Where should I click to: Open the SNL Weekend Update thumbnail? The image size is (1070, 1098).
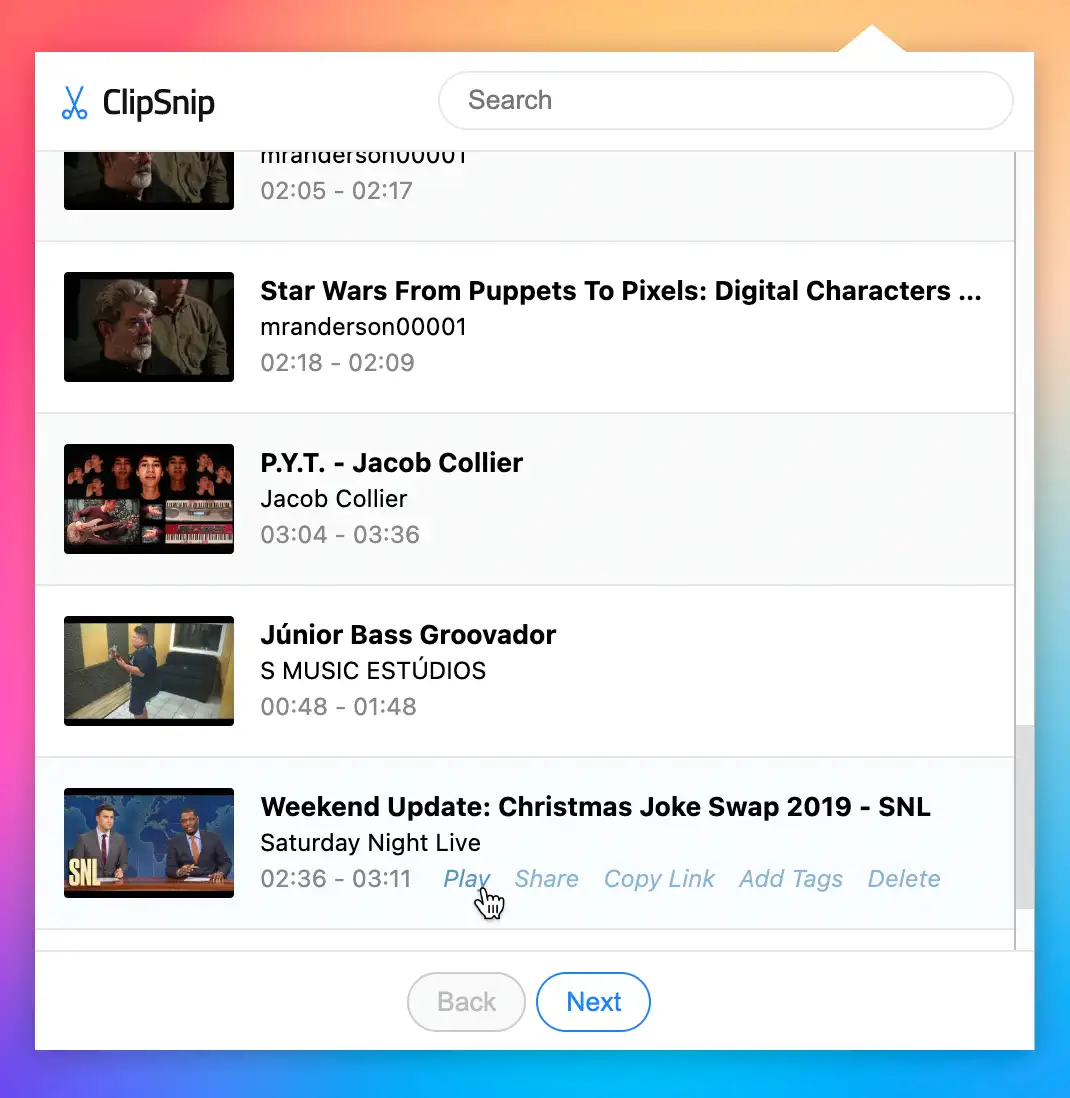coord(148,842)
